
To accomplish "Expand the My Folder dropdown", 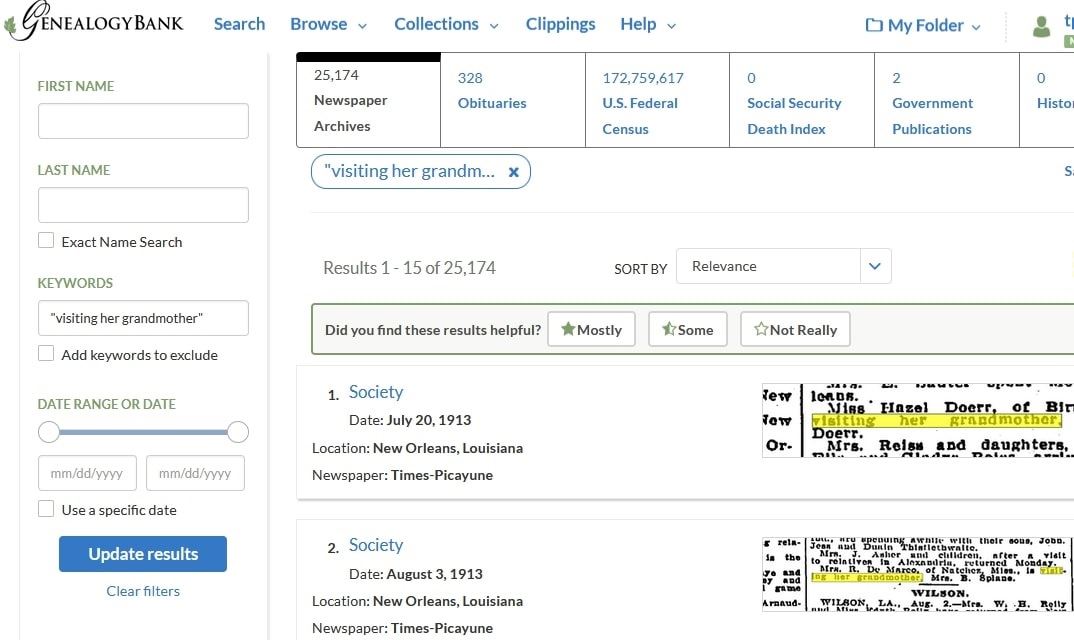I will click(976, 27).
